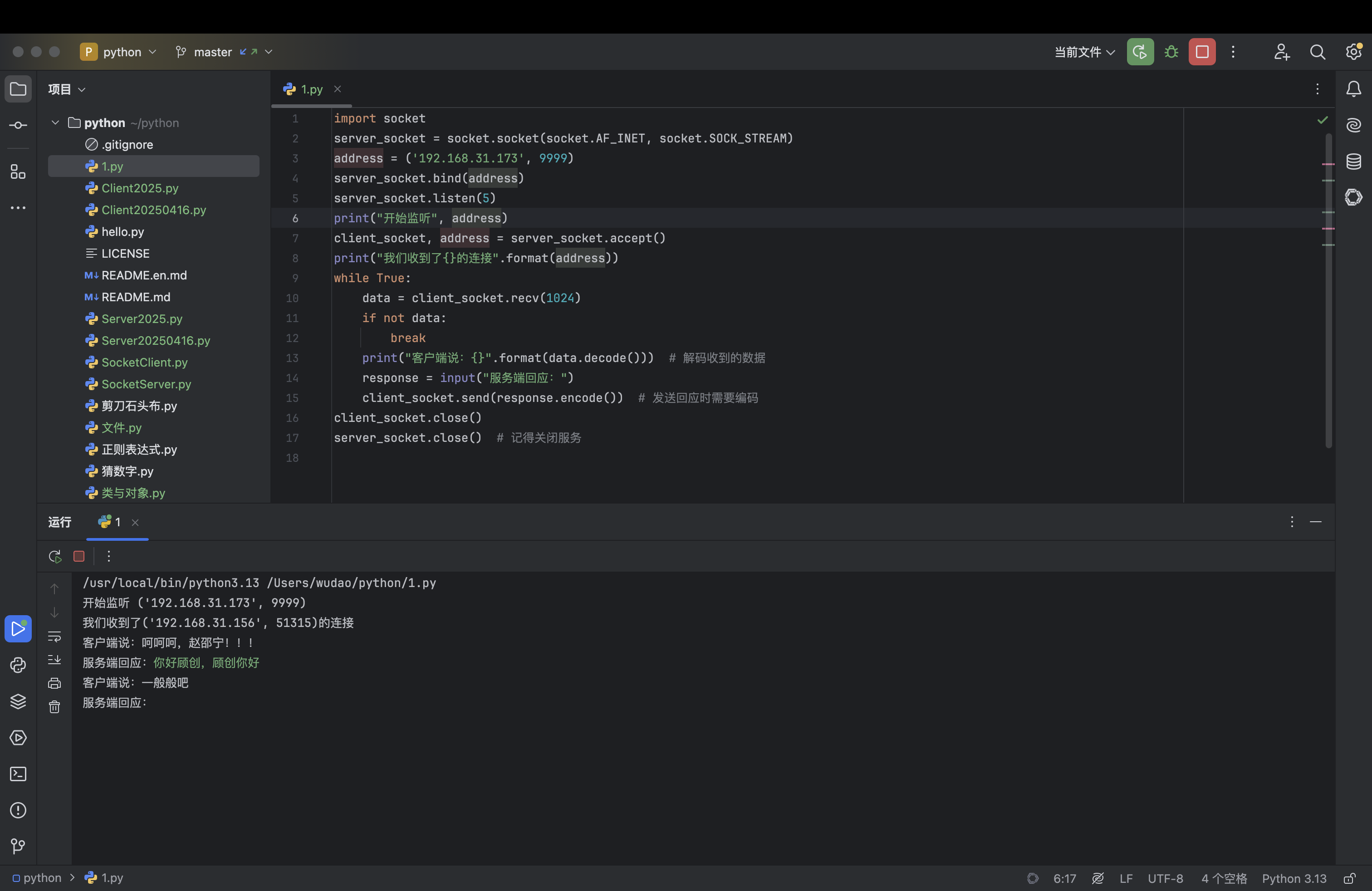Screen dimensions: 1372x891
Task: Open the Terminal tool window
Action: tap(18, 774)
